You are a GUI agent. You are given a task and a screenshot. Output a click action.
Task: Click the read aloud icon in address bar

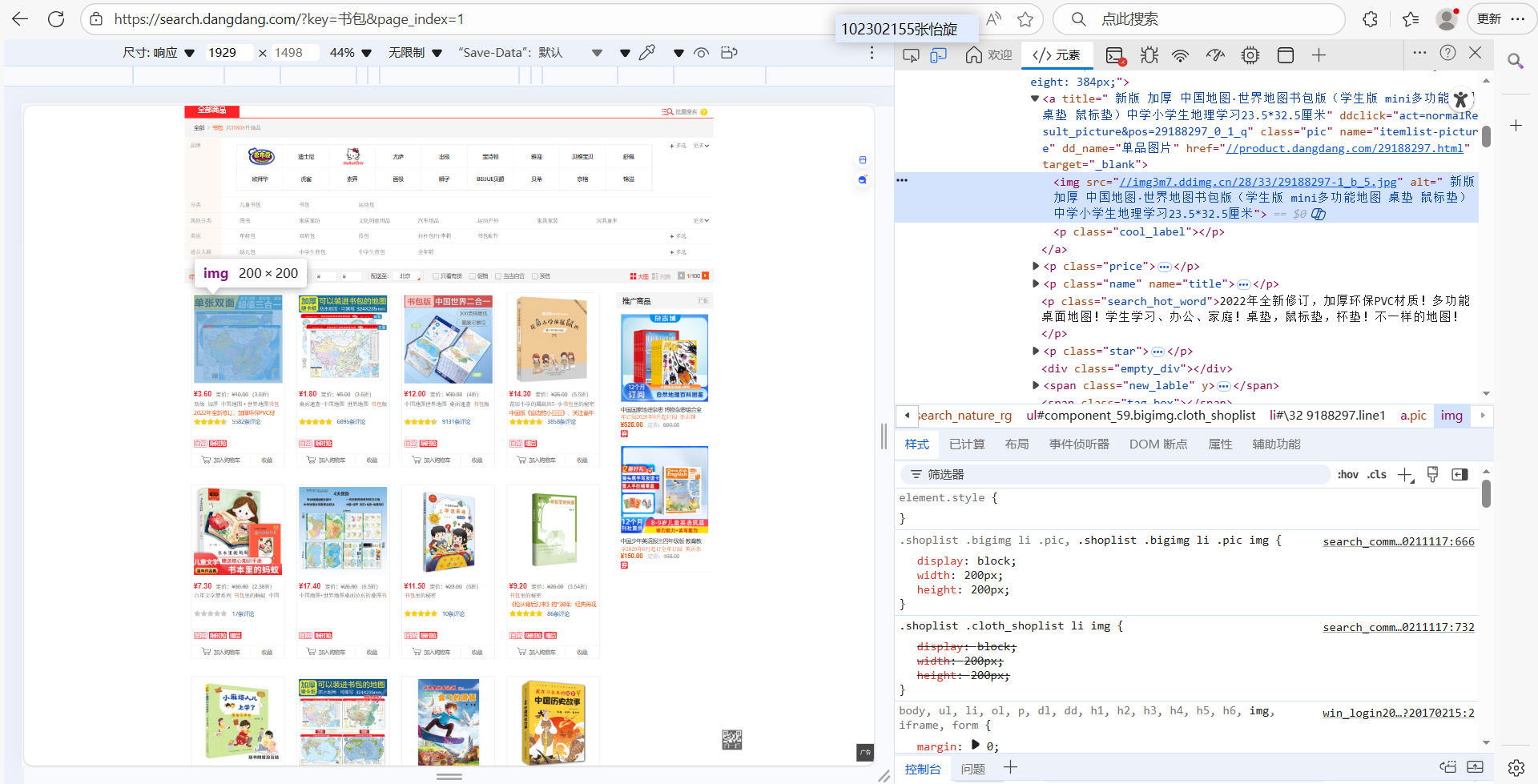point(994,19)
